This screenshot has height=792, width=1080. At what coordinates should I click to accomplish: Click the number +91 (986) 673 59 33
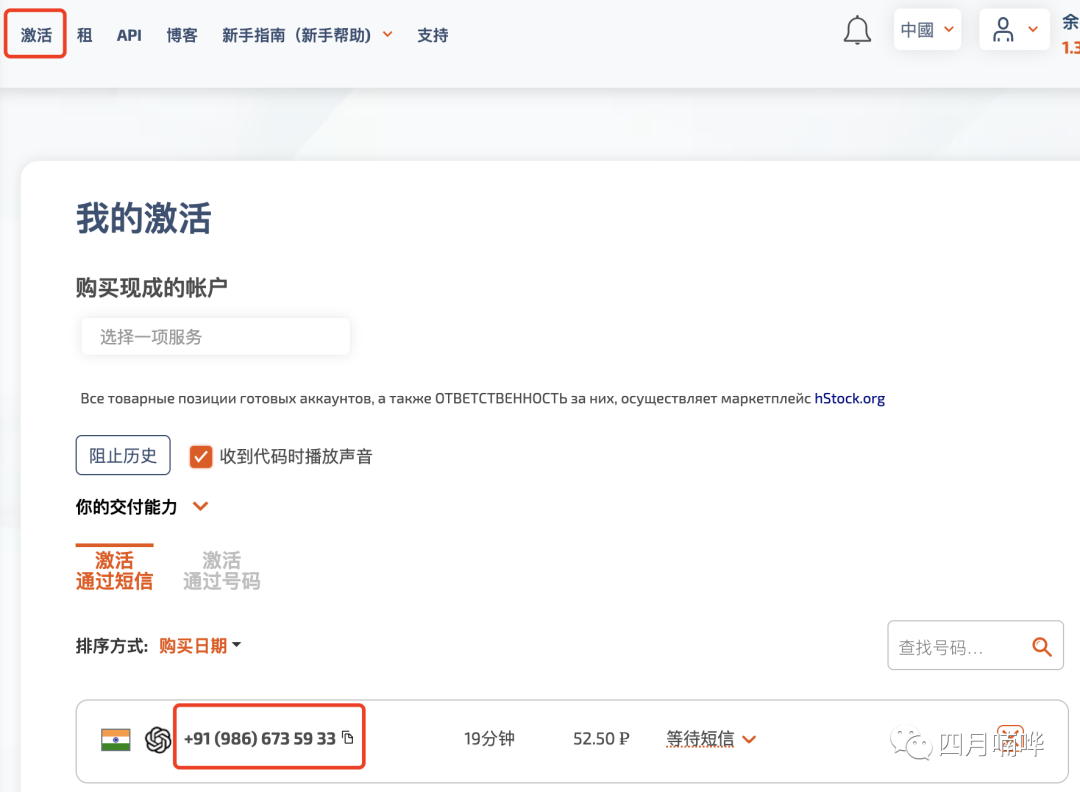click(260, 738)
